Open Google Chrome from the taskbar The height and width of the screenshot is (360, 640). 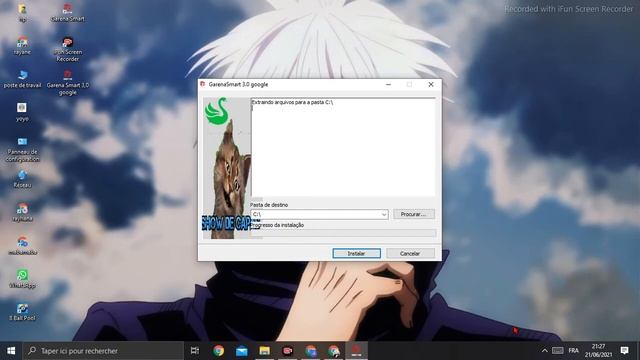(x=218, y=351)
